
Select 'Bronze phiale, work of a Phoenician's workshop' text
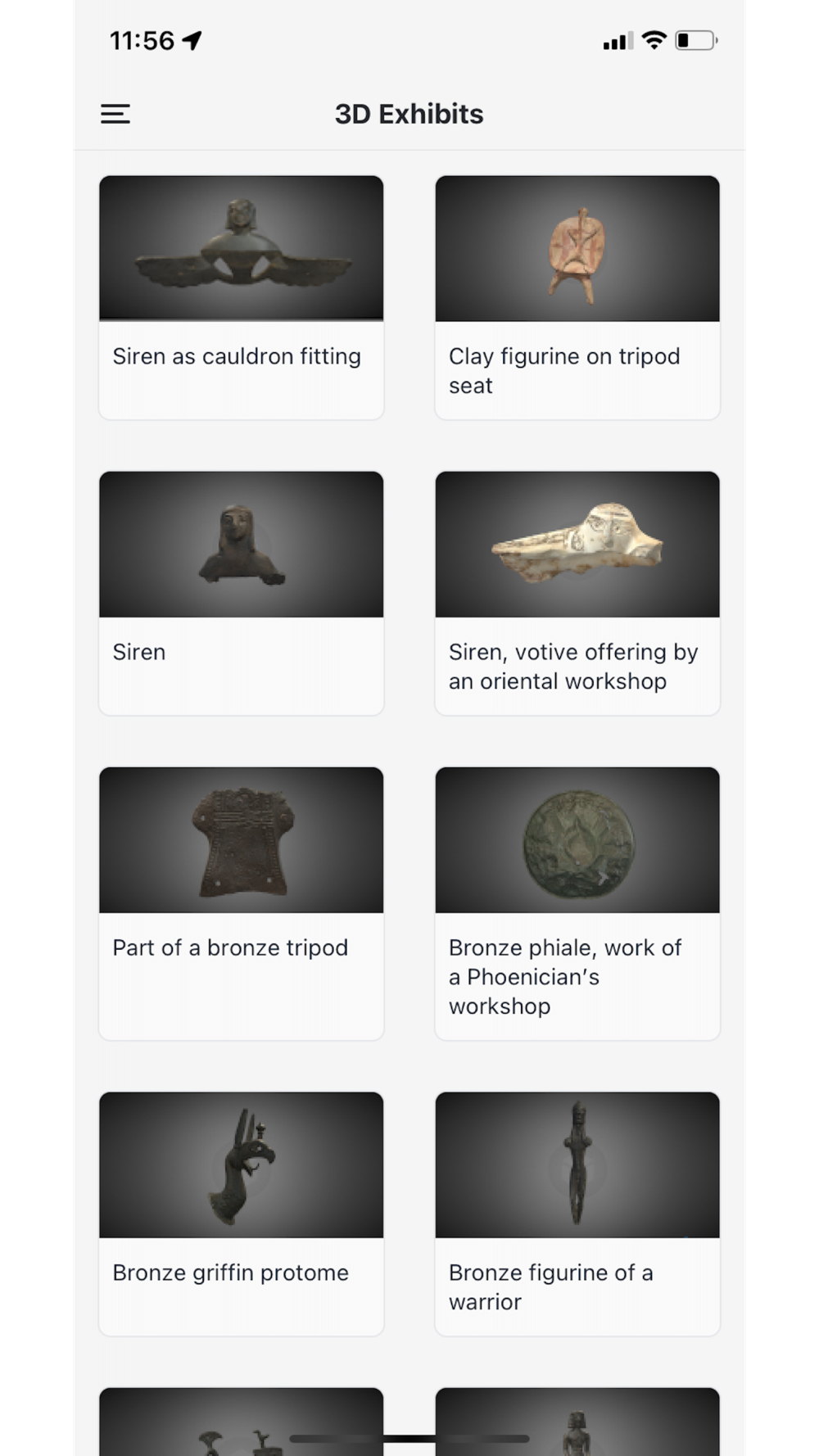click(565, 976)
